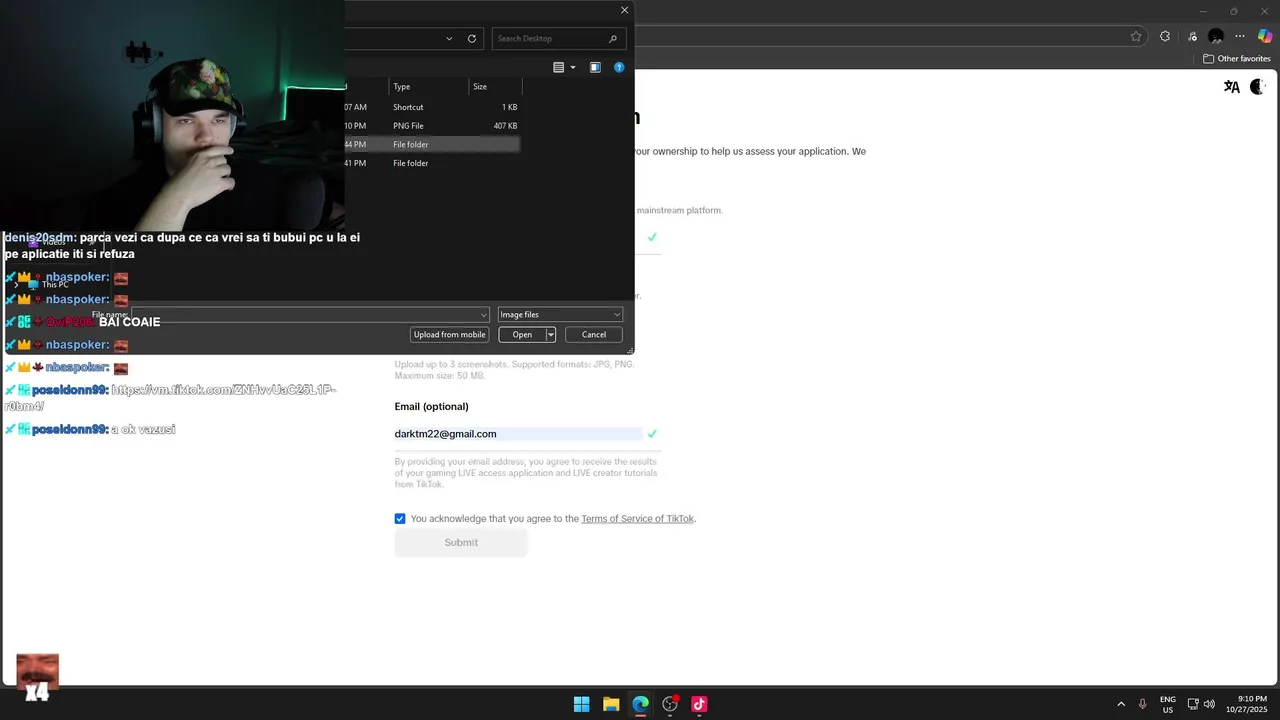Click the refresh icon in the file dialog
This screenshot has height=720, width=1280.
tap(472, 39)
